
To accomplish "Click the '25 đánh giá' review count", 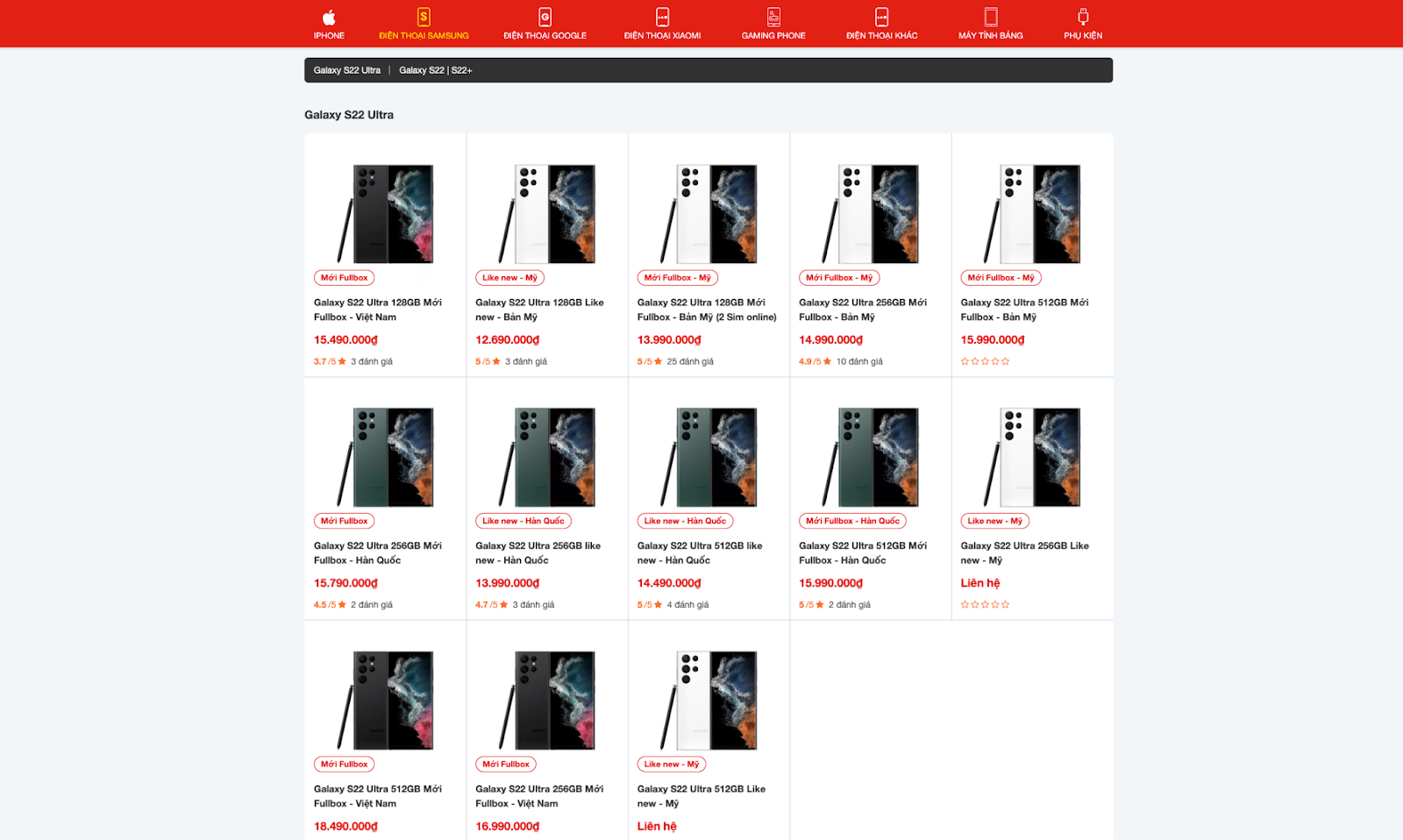I will pos(690,361).
